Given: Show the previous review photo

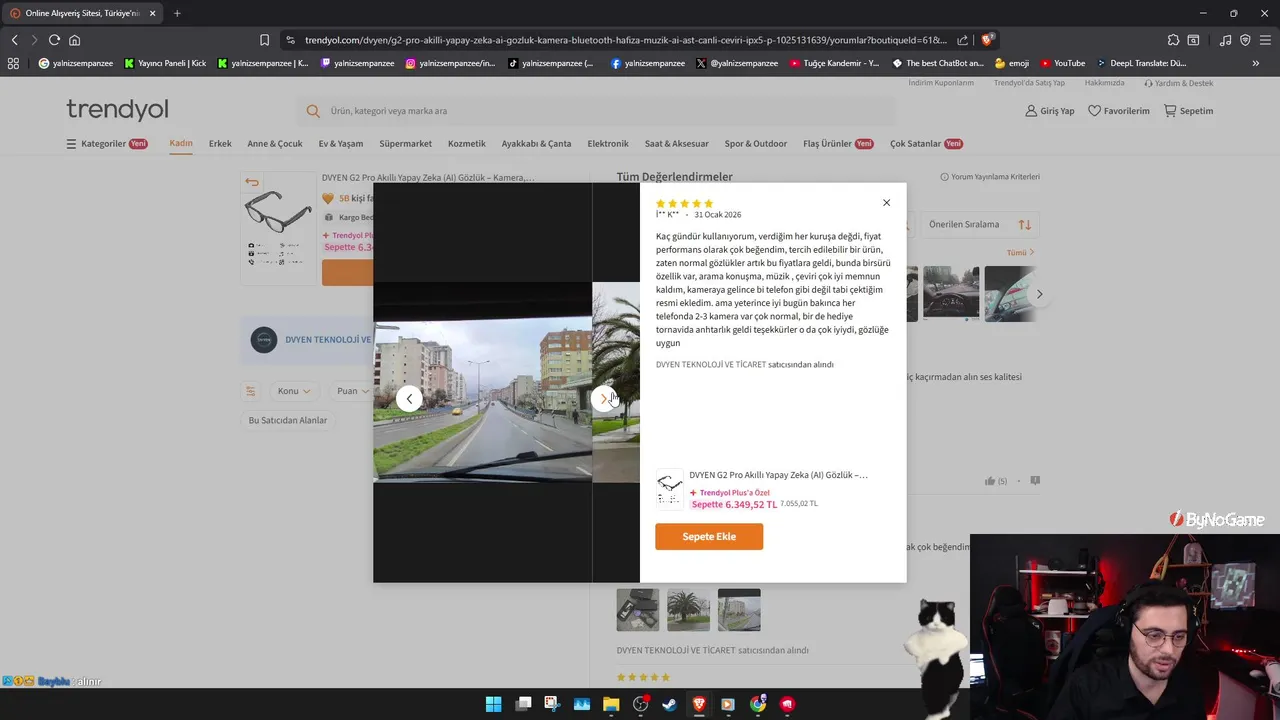Looking at the screenshot, I should [409, 399].
